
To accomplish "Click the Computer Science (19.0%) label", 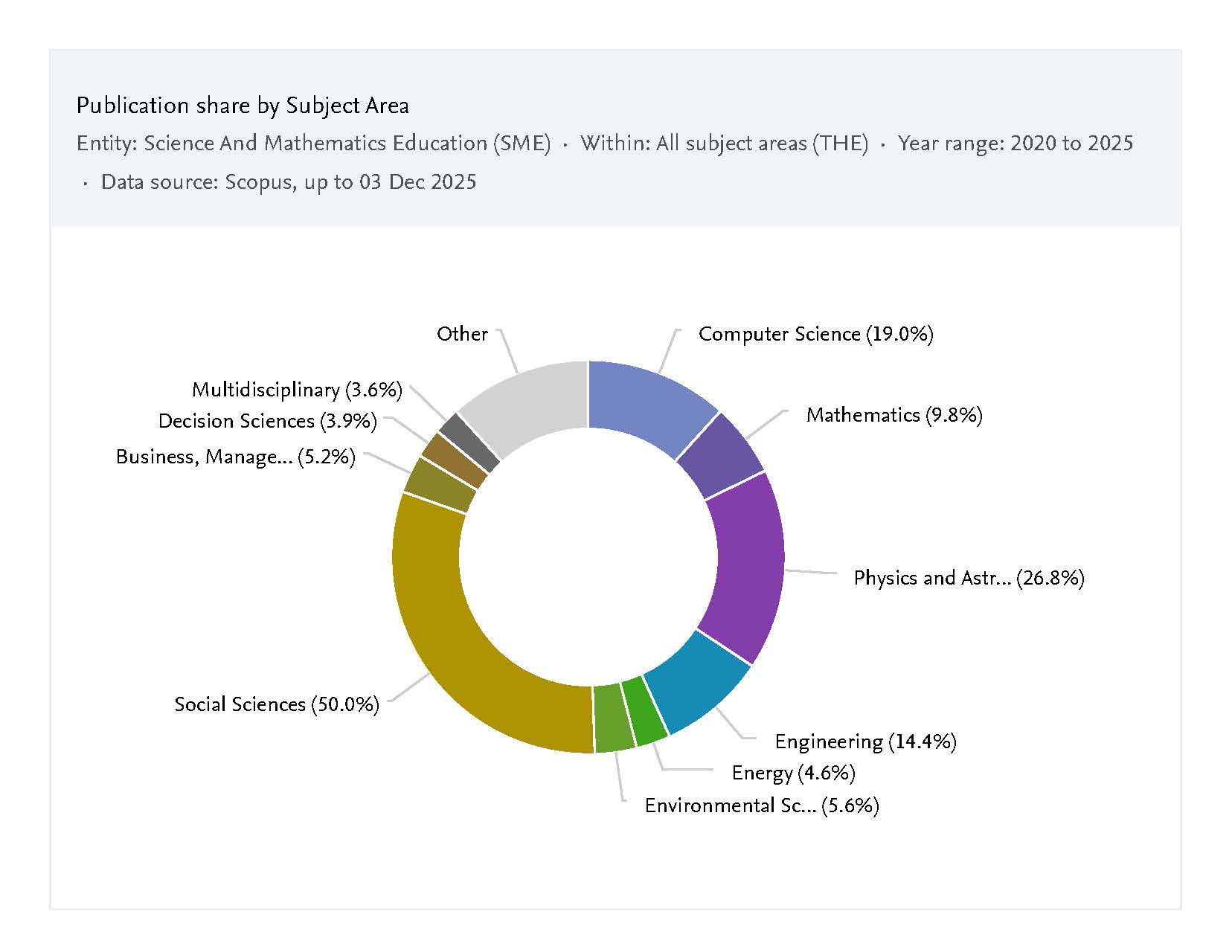I will [815, 334].
